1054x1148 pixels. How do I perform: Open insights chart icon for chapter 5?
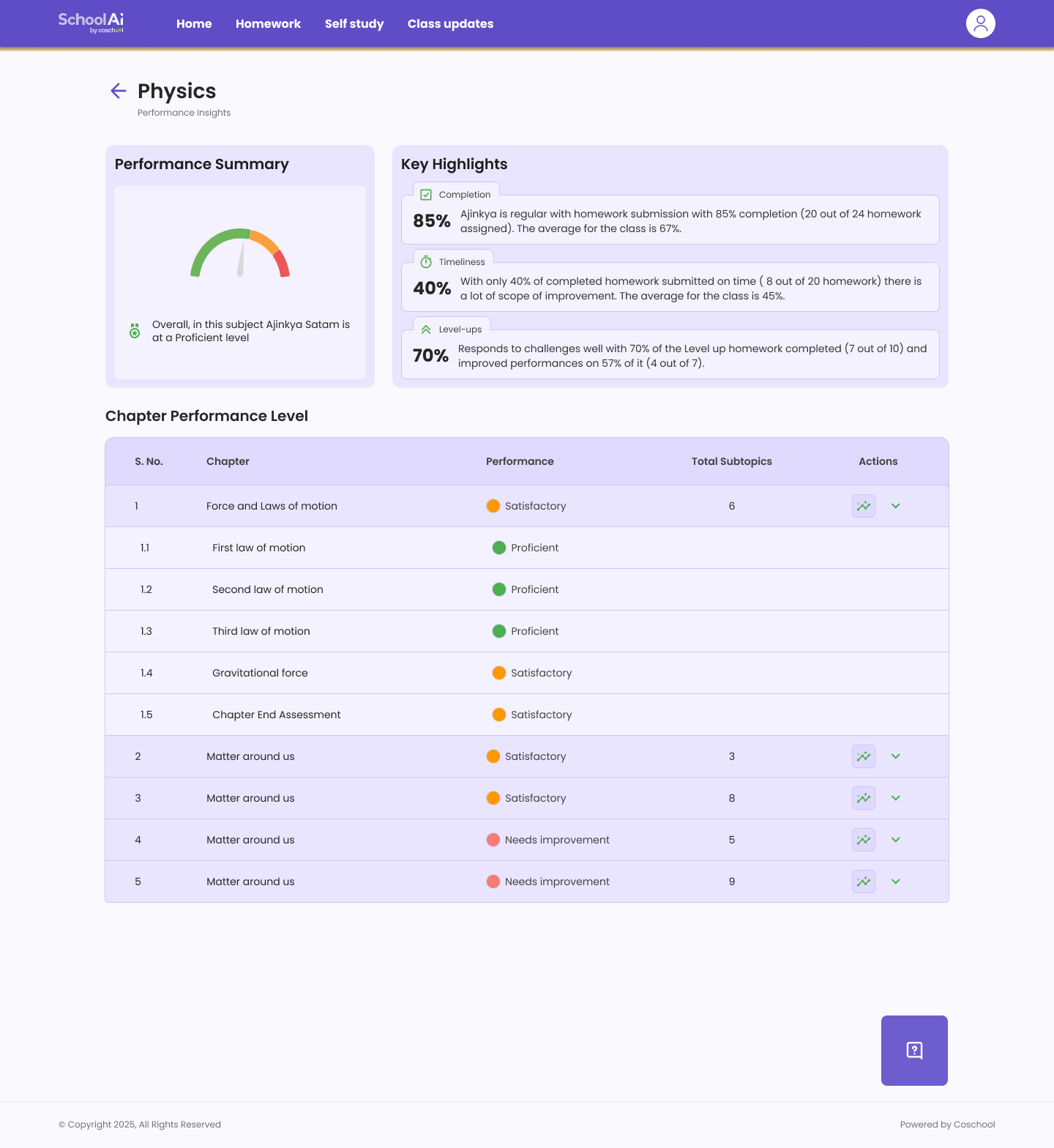pyautogui.click(x=864, y=881)
